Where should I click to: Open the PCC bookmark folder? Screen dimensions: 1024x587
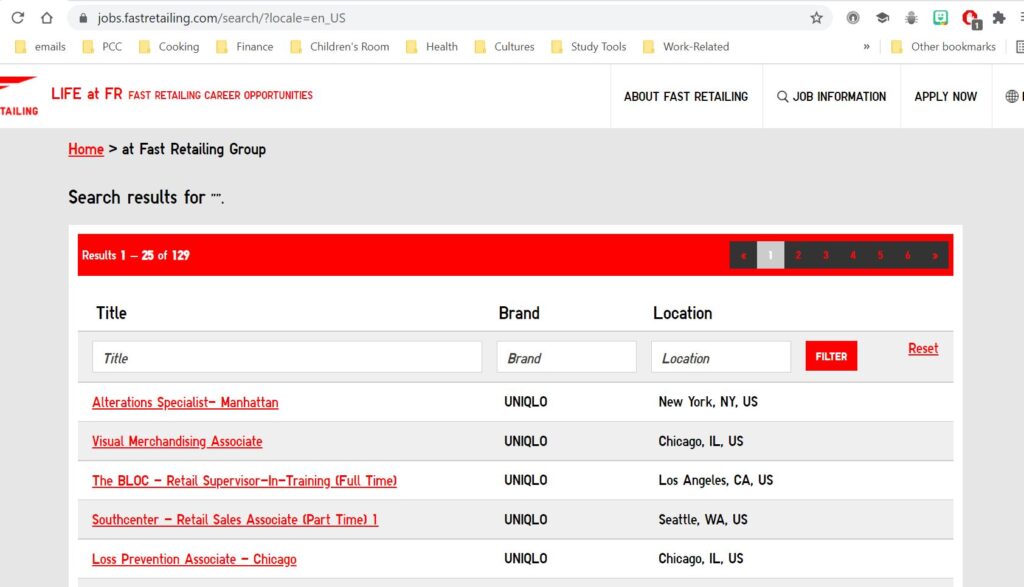(103, 46)
